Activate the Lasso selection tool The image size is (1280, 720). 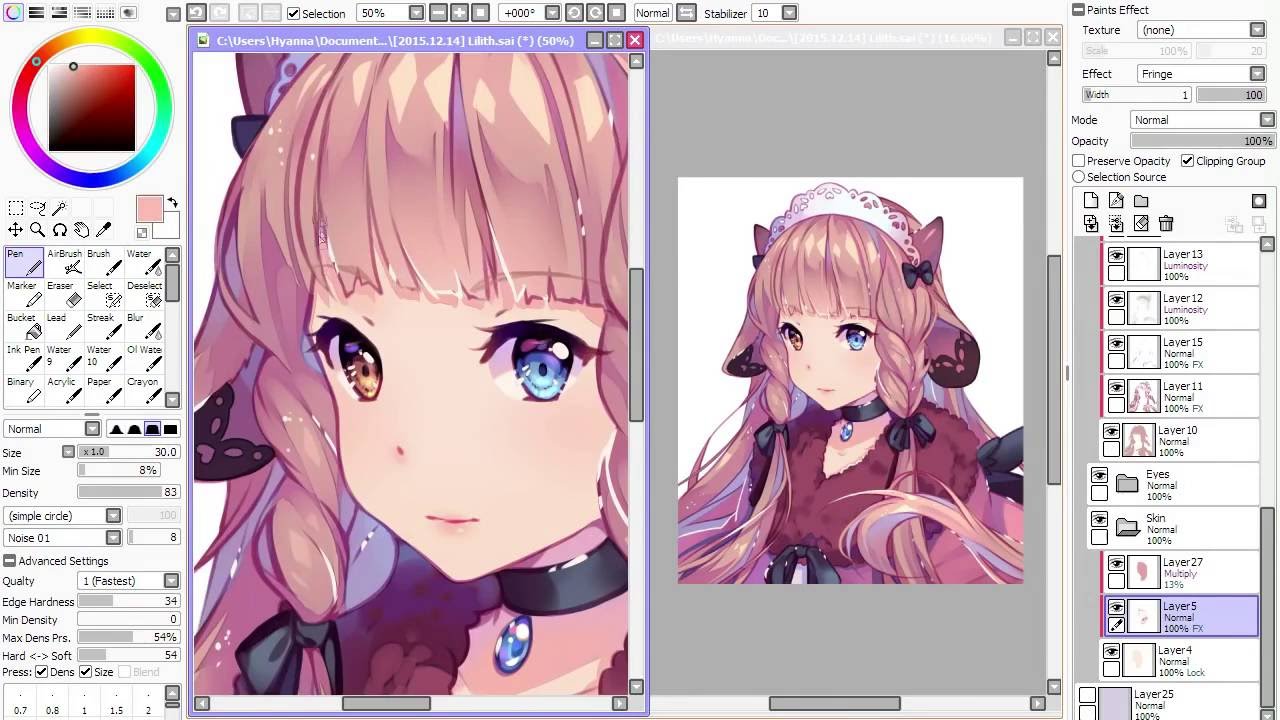click(38, 208)
